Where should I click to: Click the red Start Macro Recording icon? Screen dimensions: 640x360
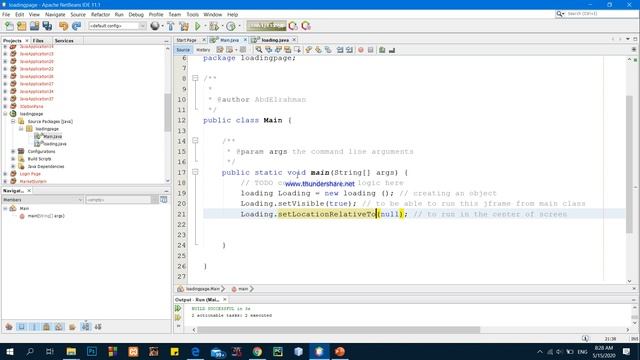tap(361, 50)
